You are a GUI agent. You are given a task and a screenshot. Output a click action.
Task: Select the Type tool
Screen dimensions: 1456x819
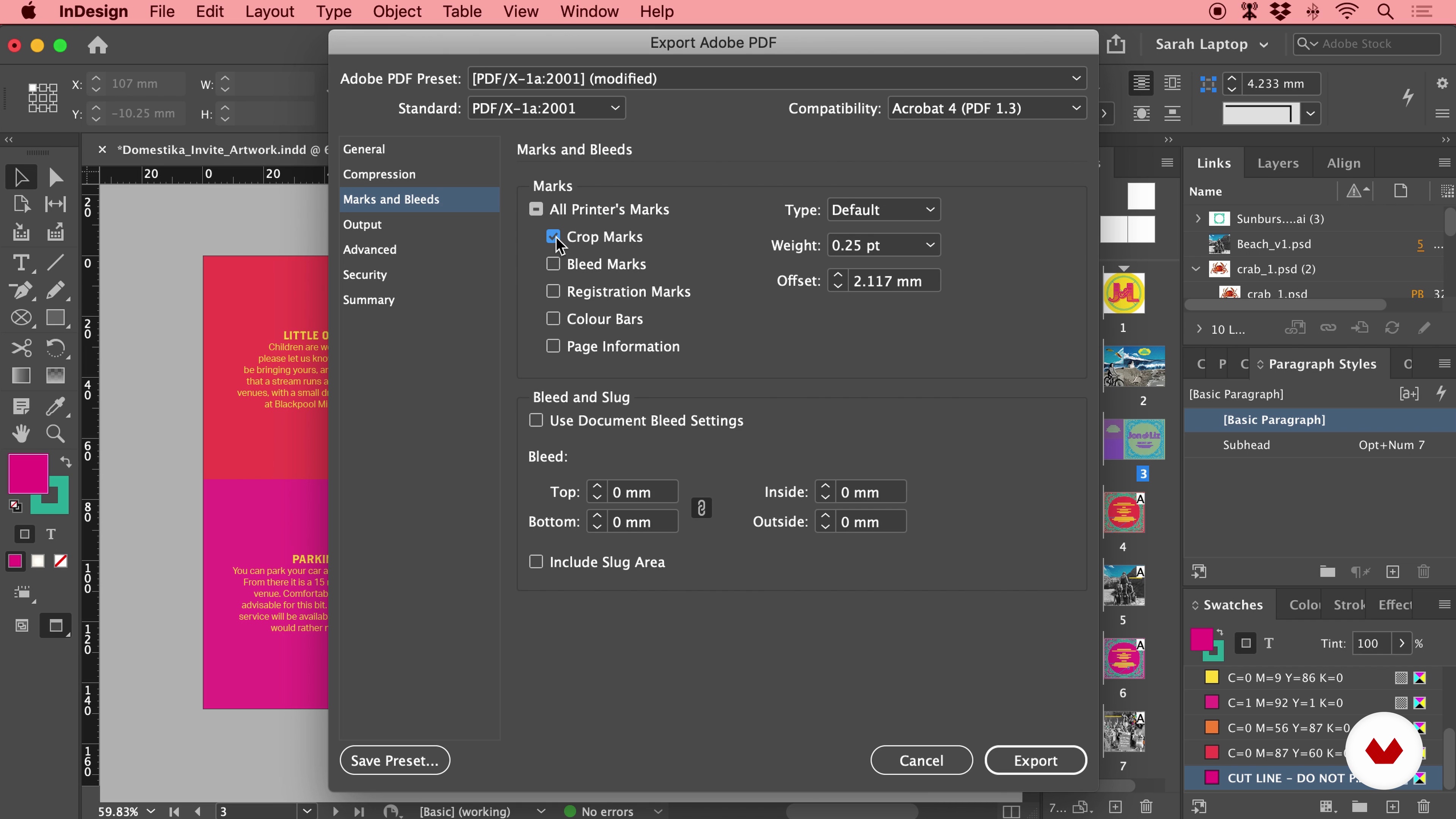point(21,263)
